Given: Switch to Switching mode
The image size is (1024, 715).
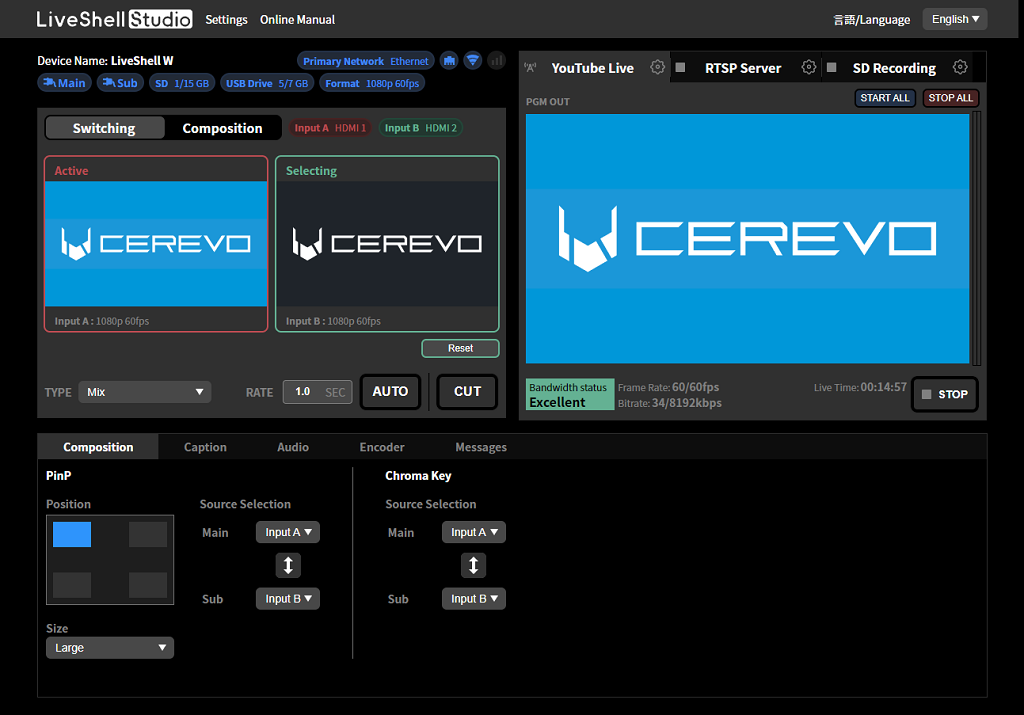Looking at the screenshot, I should point(104,127).
